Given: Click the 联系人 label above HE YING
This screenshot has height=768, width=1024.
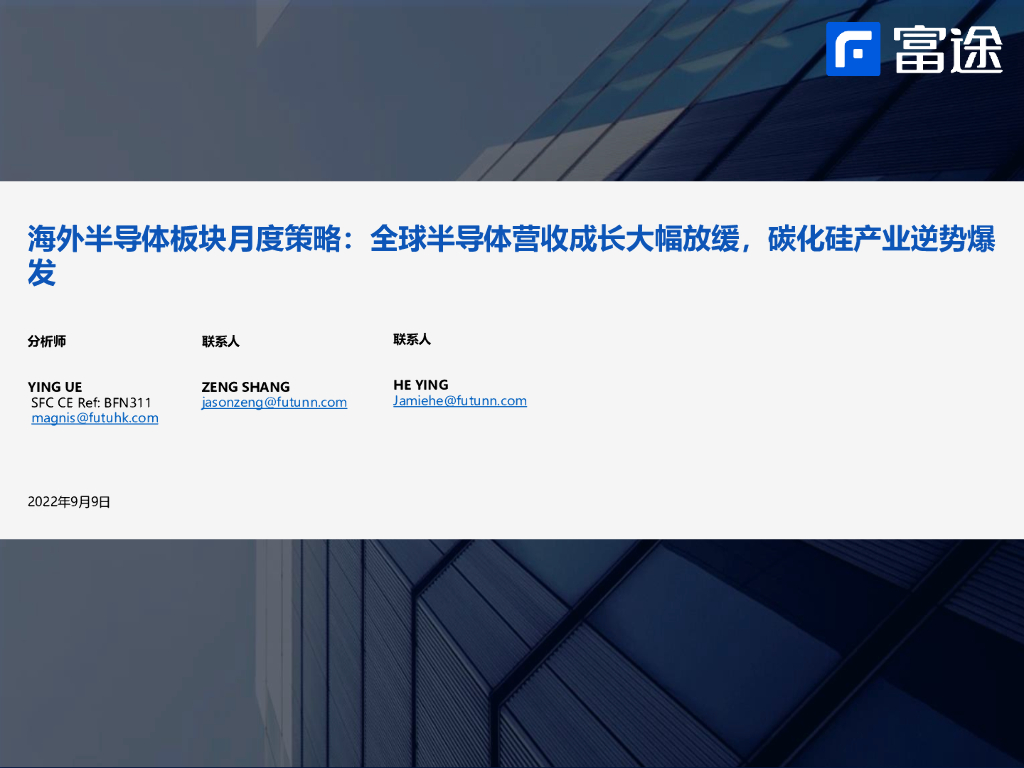Looking at the screenshot, I should (x=412, y=339).
